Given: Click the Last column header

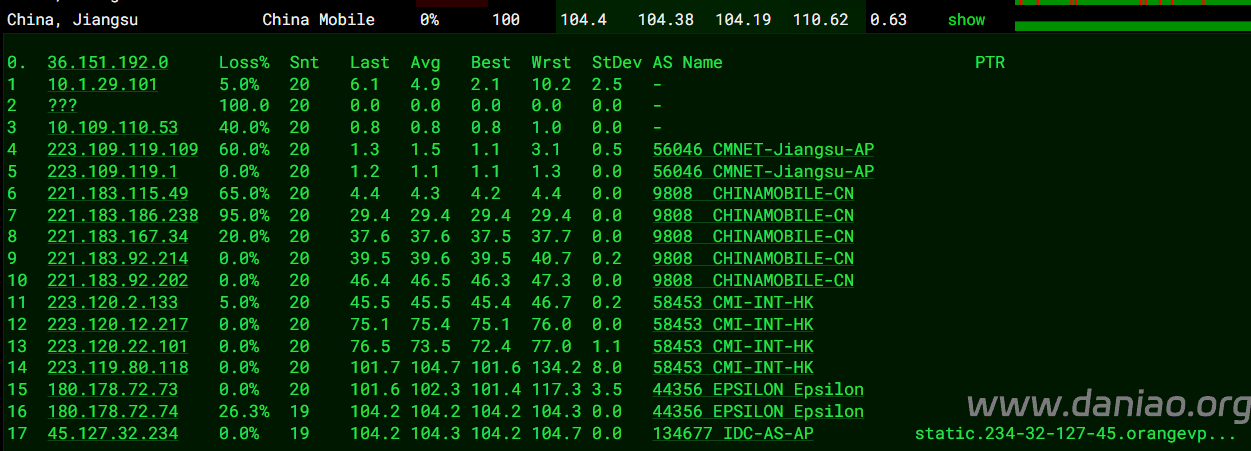Looking at the screenshot, I should (370, 62).
